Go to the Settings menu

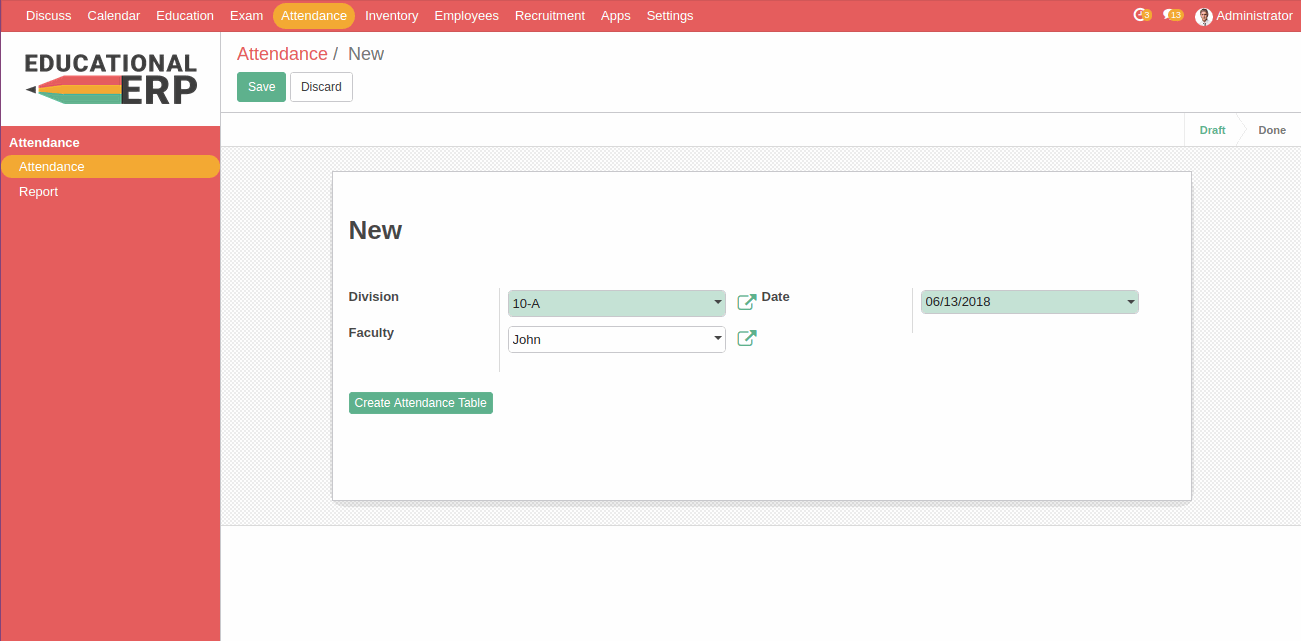click(x=669, y=16)
